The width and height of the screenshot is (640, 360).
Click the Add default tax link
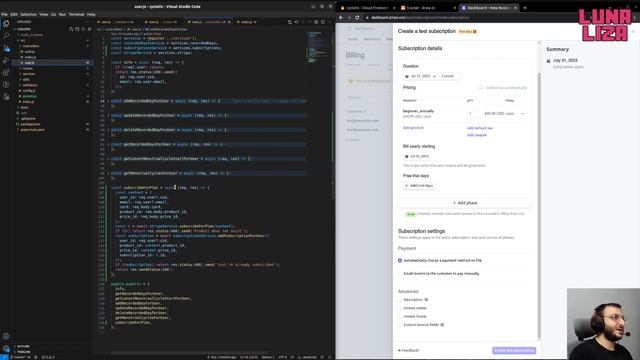tap(480, 128)
